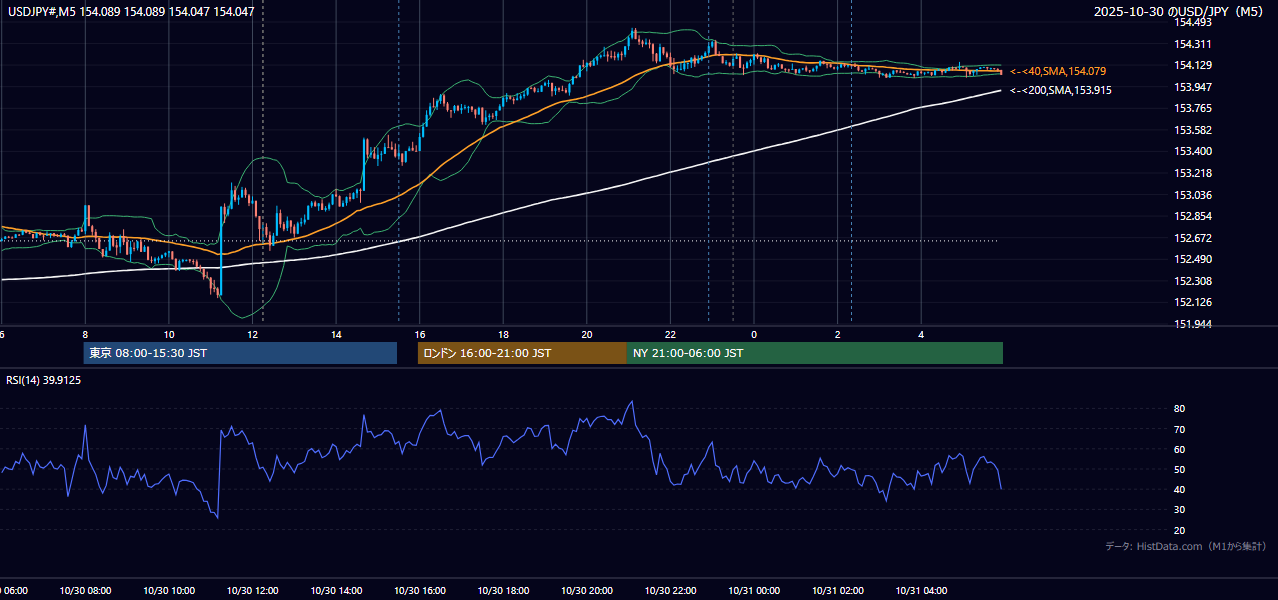The width and height of the screenshot is (1278, 600).
Task: Click the 153.765 price axis label
Action: coord(1193,108)
